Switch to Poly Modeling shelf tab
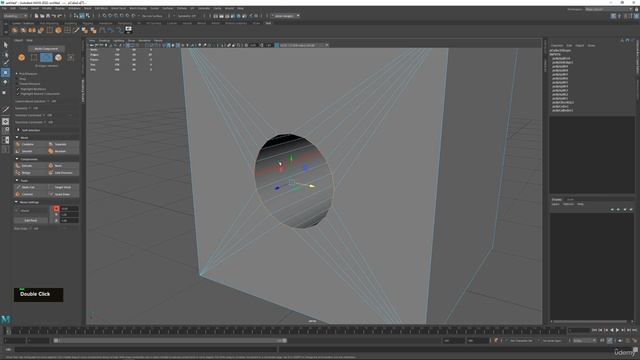 [49, 23]
